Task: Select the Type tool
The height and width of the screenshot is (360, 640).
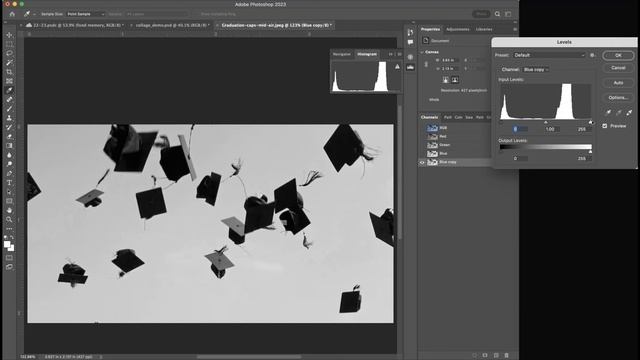Action: click(x=9, y=183)
